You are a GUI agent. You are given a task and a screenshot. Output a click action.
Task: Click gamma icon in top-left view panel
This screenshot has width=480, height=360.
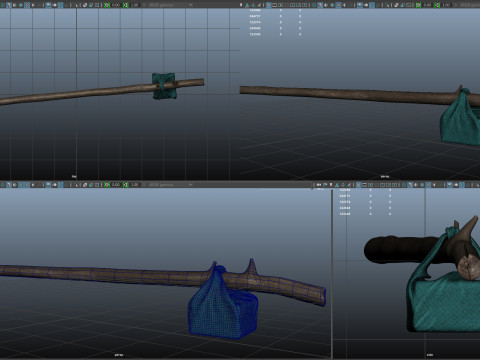tap(126, 5)
